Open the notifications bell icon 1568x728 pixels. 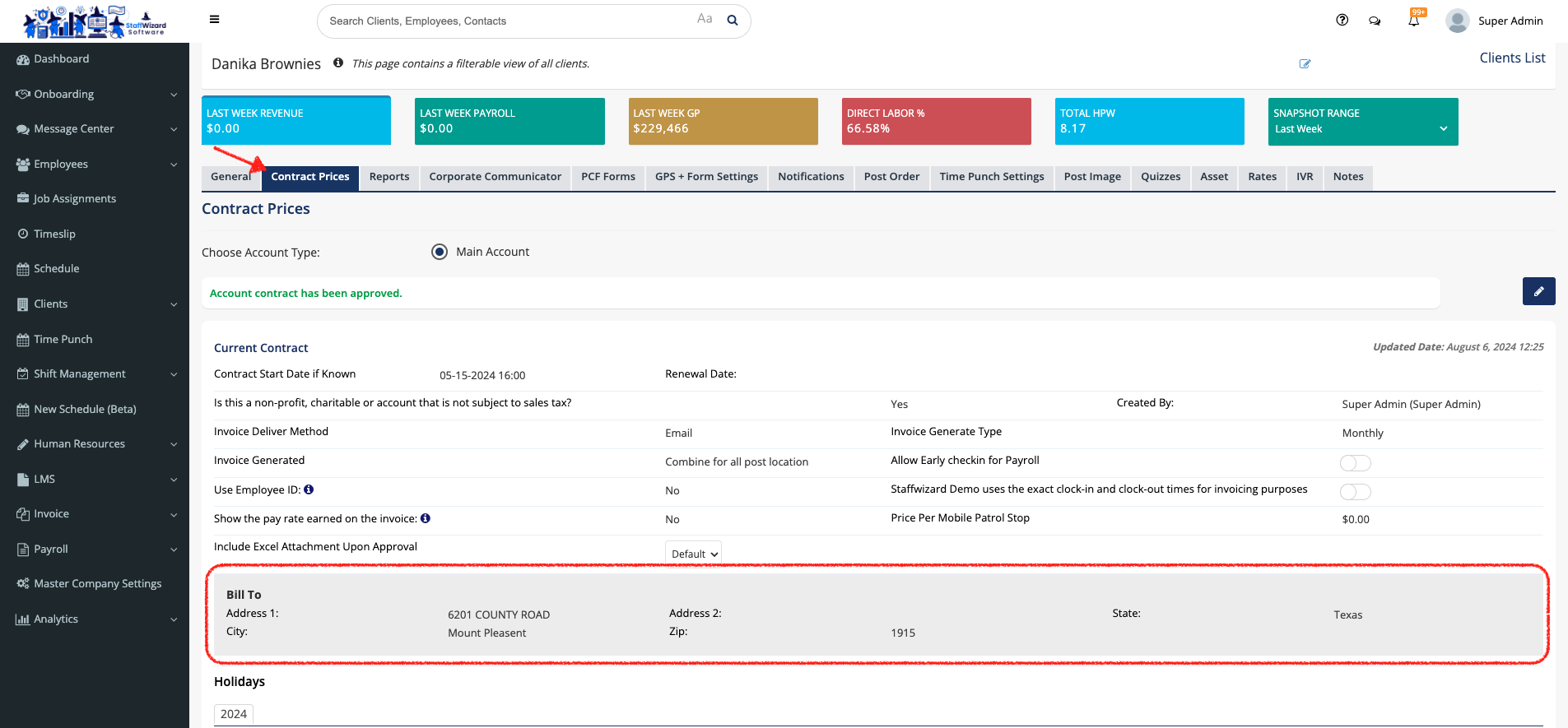point(1413,21)
